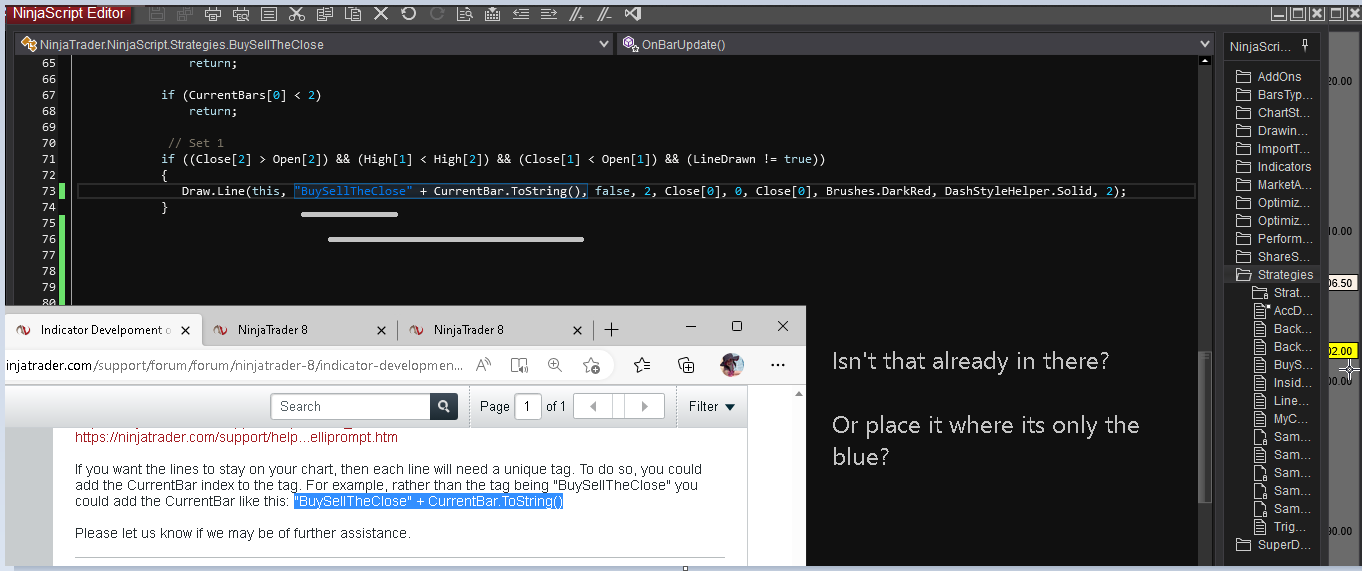Click the highlighted CurrentBar.ToString() text in forum post

pos(495,501)
